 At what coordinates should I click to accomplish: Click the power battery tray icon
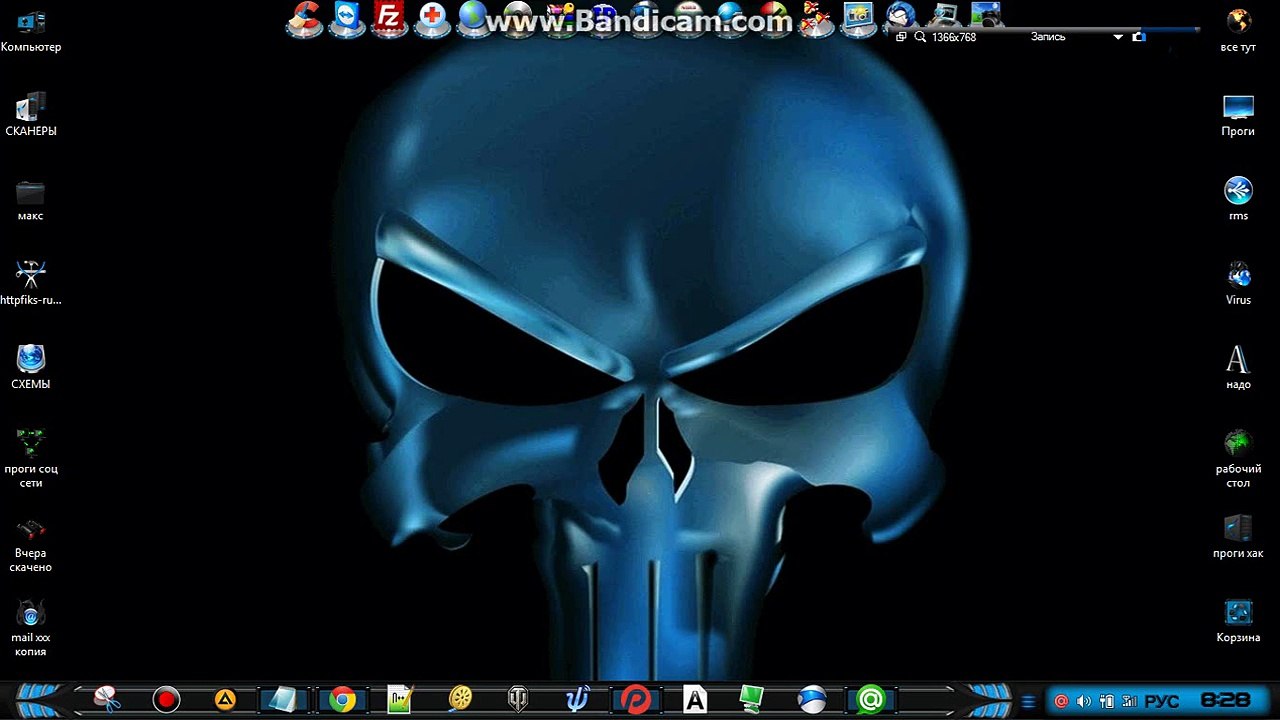coord(1107,701)
